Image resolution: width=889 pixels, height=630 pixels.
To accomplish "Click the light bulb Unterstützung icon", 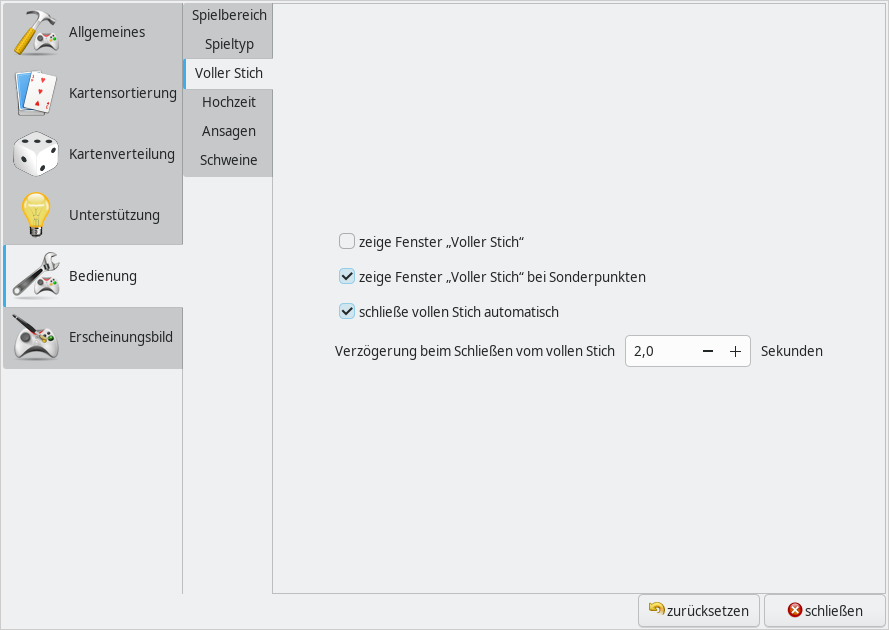I will 36,215.
